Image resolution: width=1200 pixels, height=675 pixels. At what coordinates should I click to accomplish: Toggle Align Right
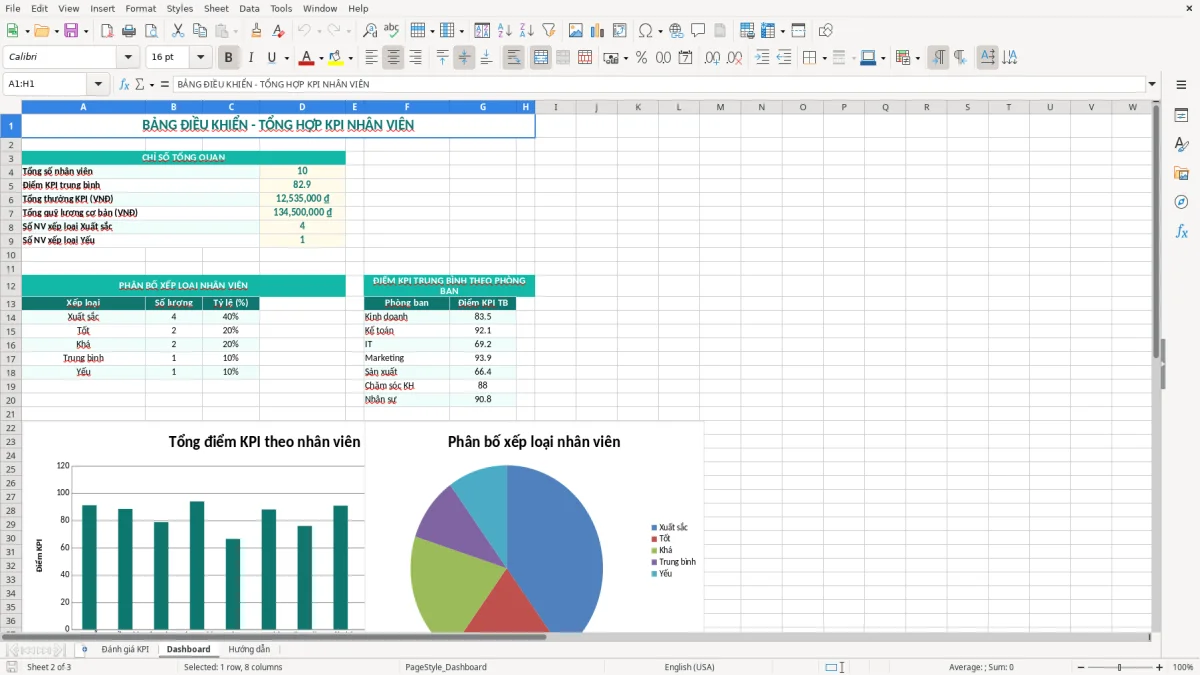415,58
